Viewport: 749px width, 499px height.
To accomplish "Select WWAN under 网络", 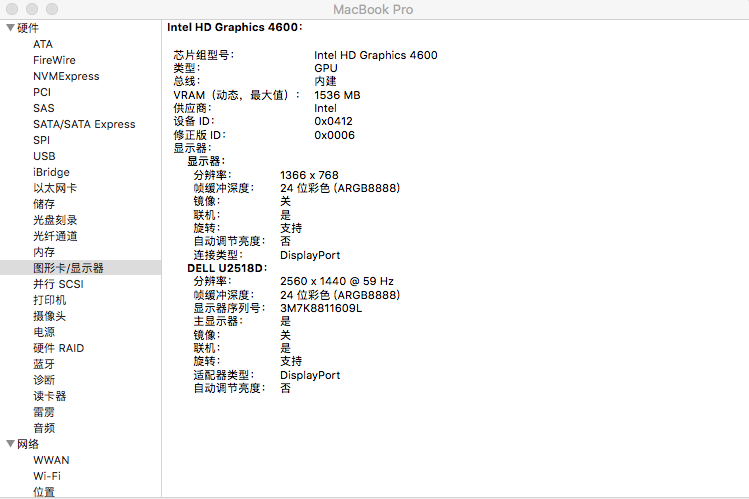I will pos(51,460).
